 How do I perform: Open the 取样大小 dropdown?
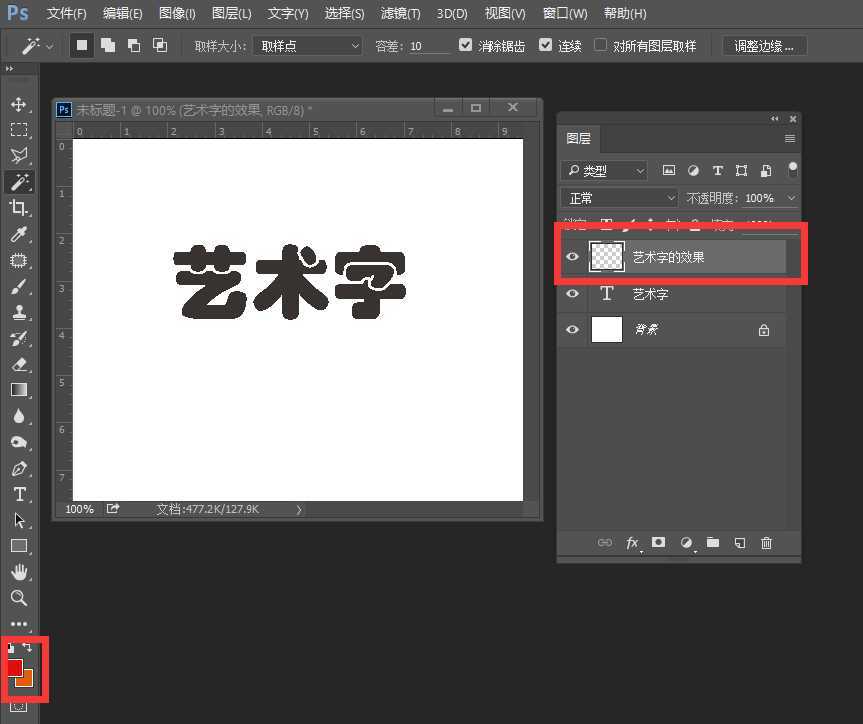pyautogui.click(x=307, y=45)
